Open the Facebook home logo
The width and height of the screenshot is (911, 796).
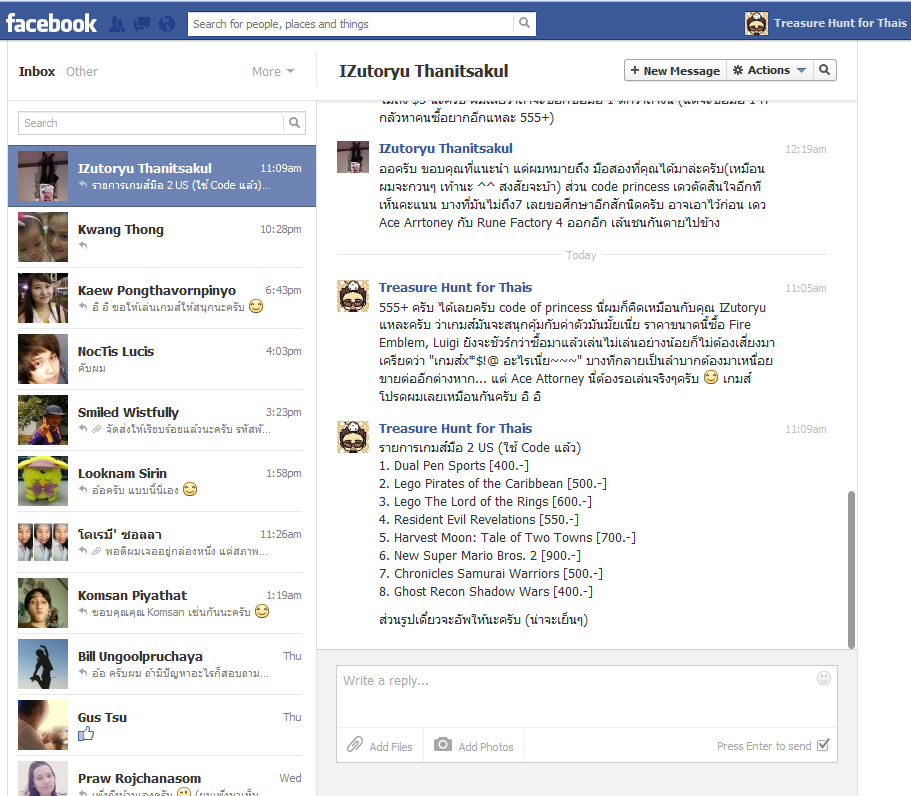51,24
